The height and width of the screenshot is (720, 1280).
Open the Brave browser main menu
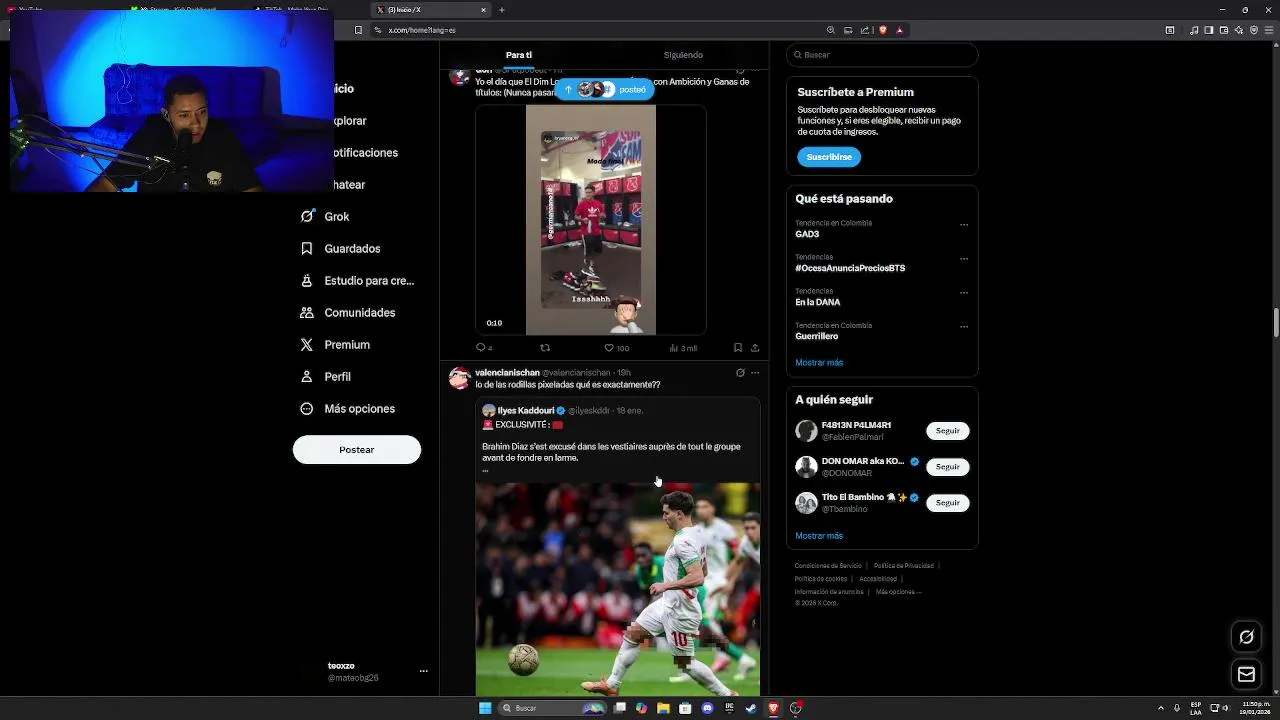[x=1270, y=30]
